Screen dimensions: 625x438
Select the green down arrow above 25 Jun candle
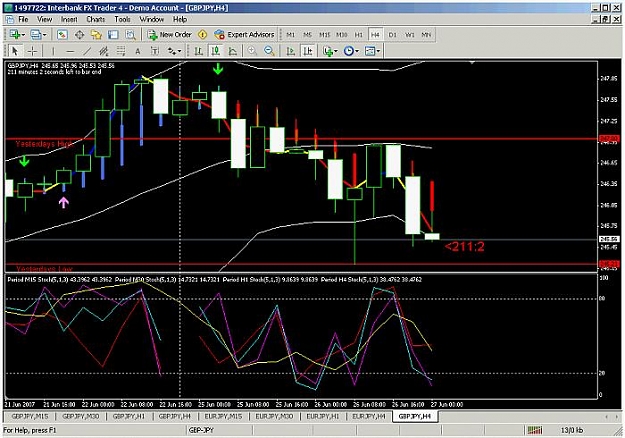(218, 69)
